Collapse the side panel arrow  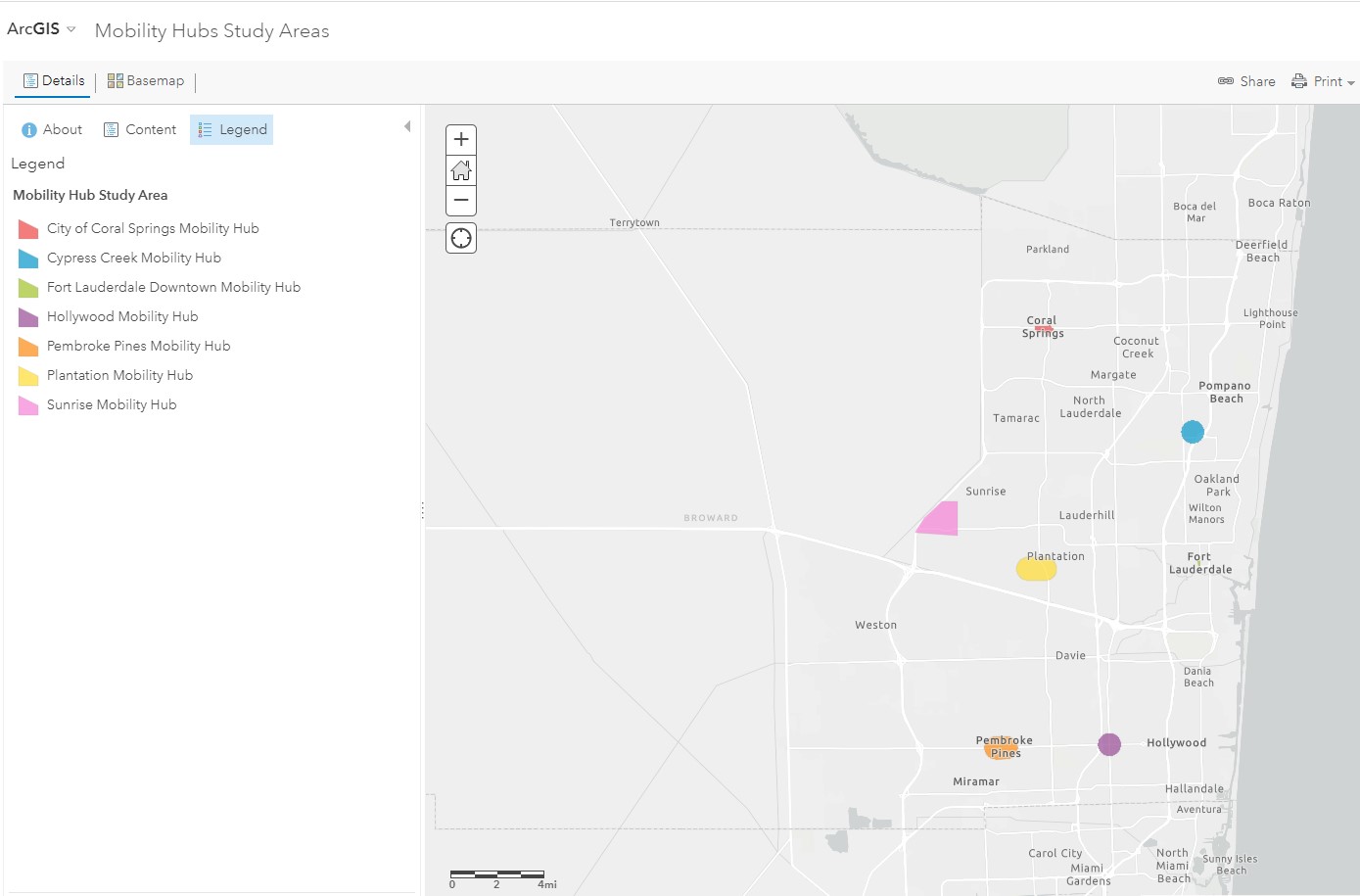[x=407, y=126]
